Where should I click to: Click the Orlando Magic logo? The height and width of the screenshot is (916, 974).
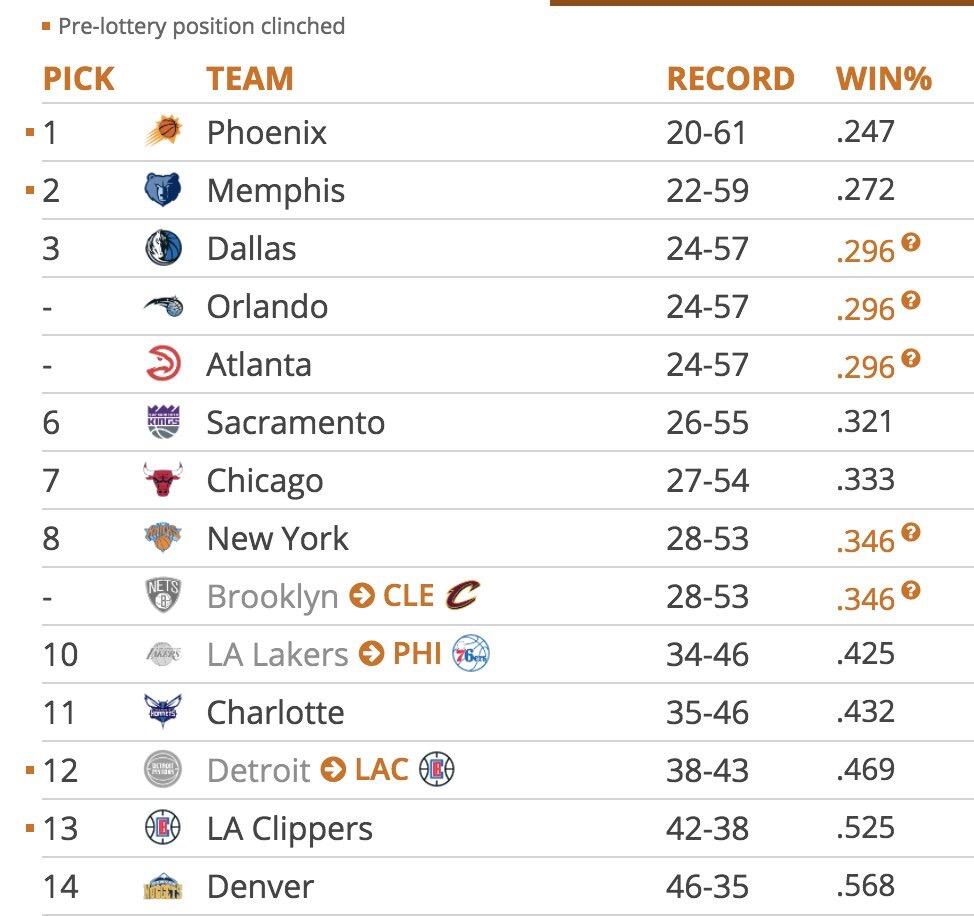(163, 306)
